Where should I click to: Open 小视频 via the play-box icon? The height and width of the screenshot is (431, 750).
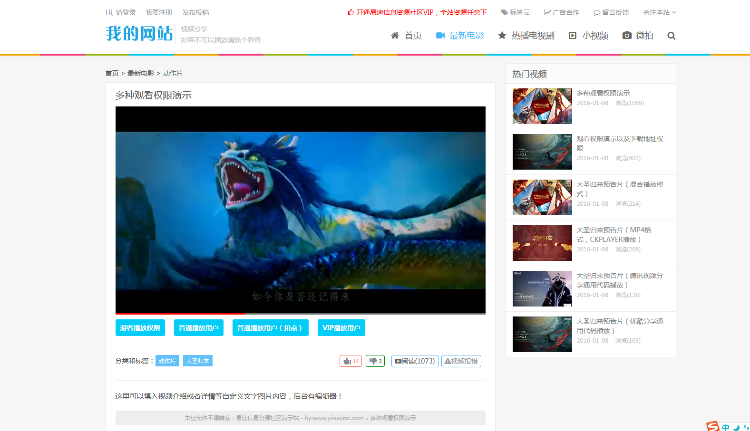click(x=588, y=35)
